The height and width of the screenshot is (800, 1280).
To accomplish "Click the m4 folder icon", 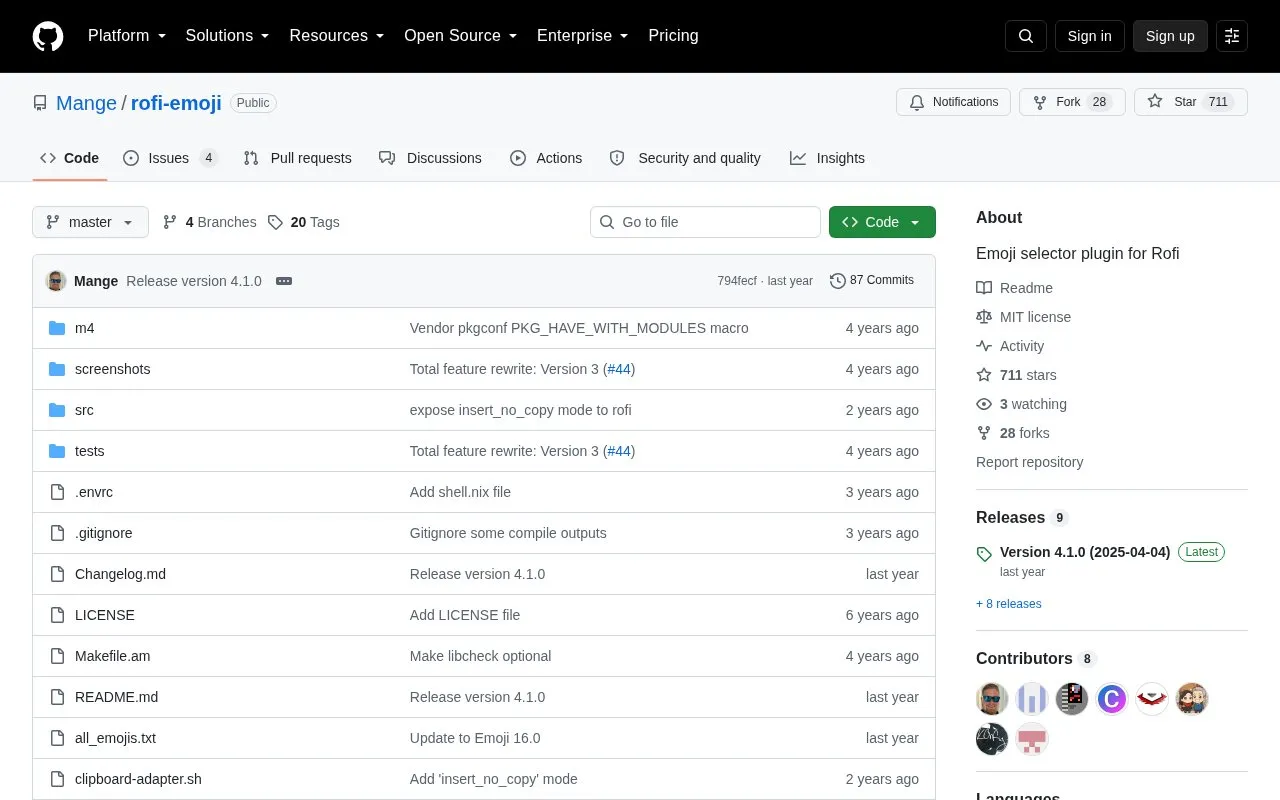I will tap(57, 328).
